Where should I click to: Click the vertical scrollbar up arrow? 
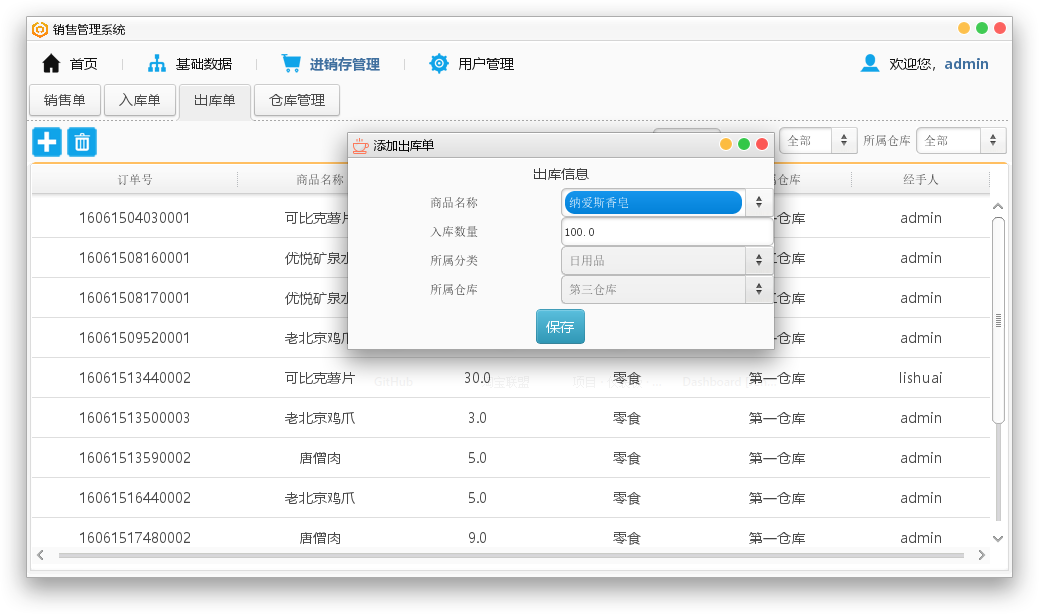click(998, 207)
